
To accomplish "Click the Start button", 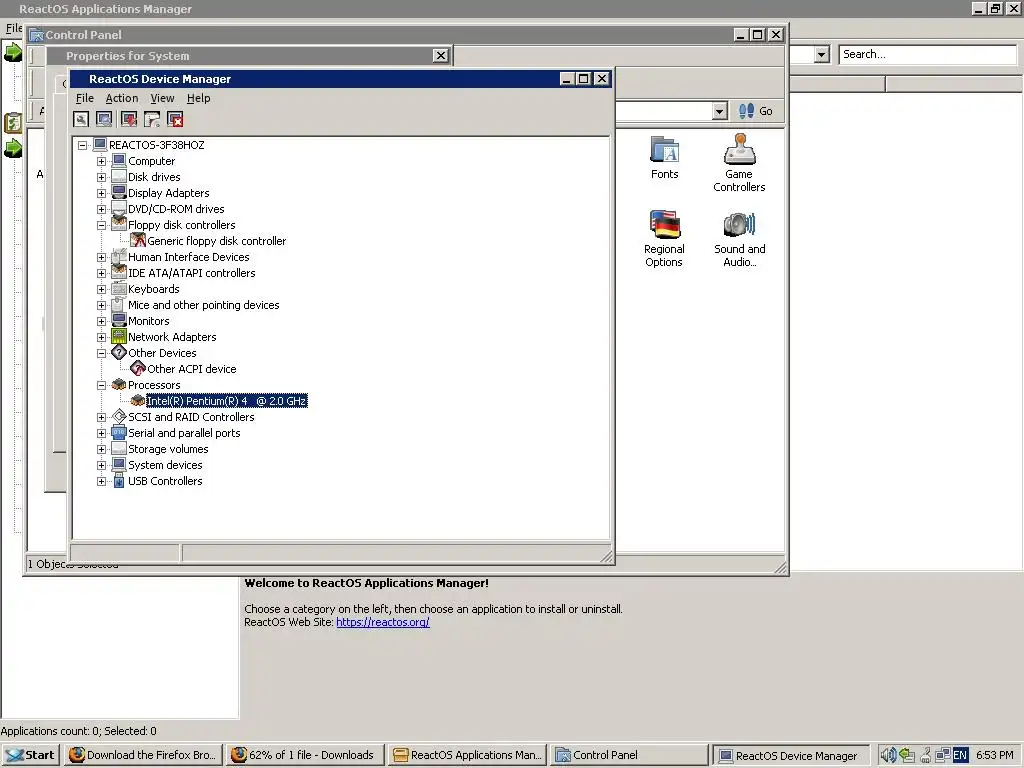I will [x=31, y=755].
